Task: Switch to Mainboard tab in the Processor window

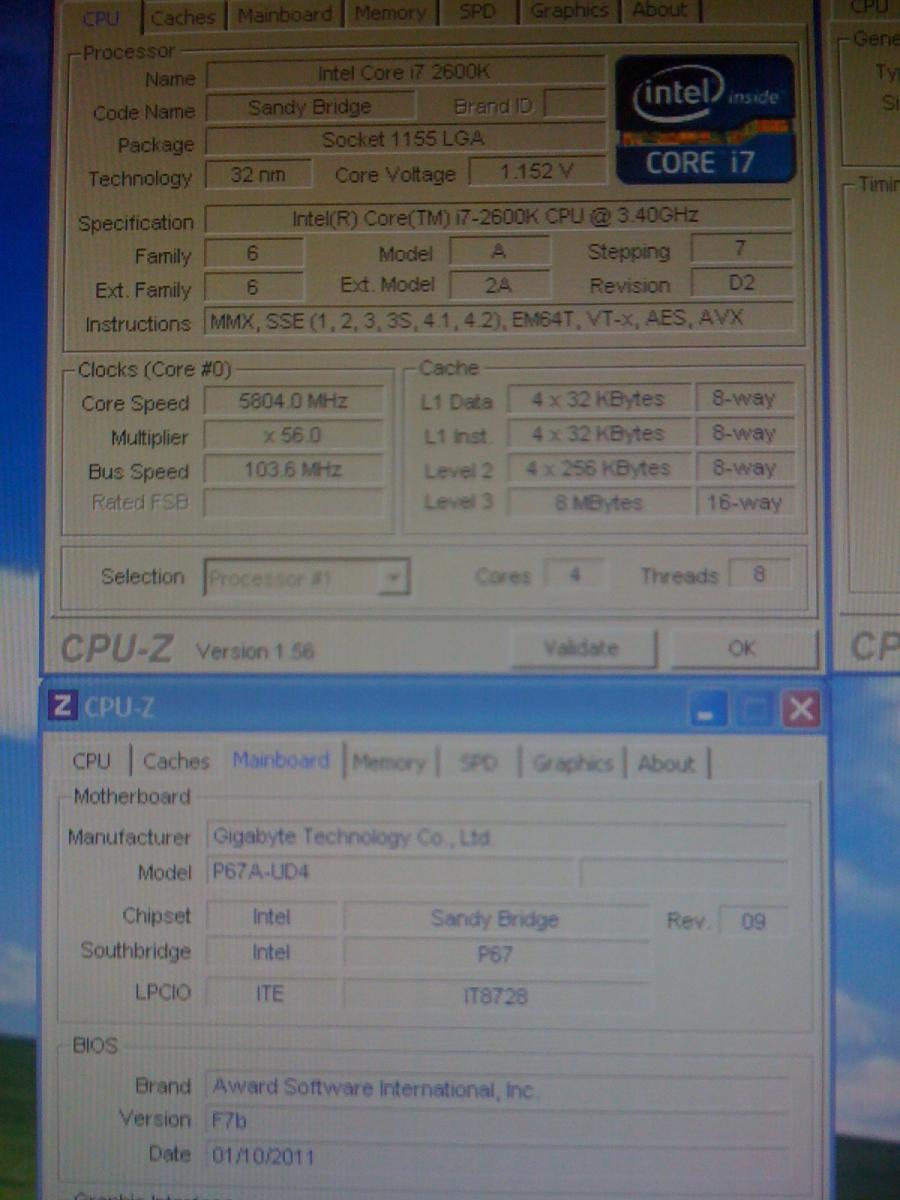Action: click(284, 15)
